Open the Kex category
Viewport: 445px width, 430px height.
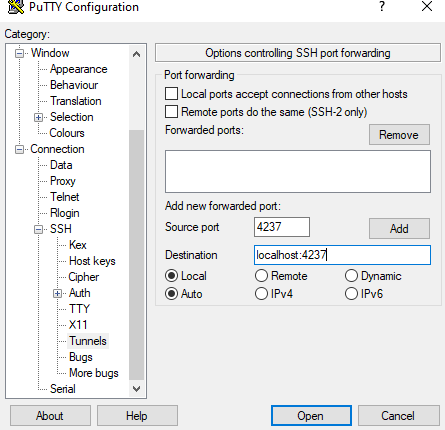[x=78, y=245]
